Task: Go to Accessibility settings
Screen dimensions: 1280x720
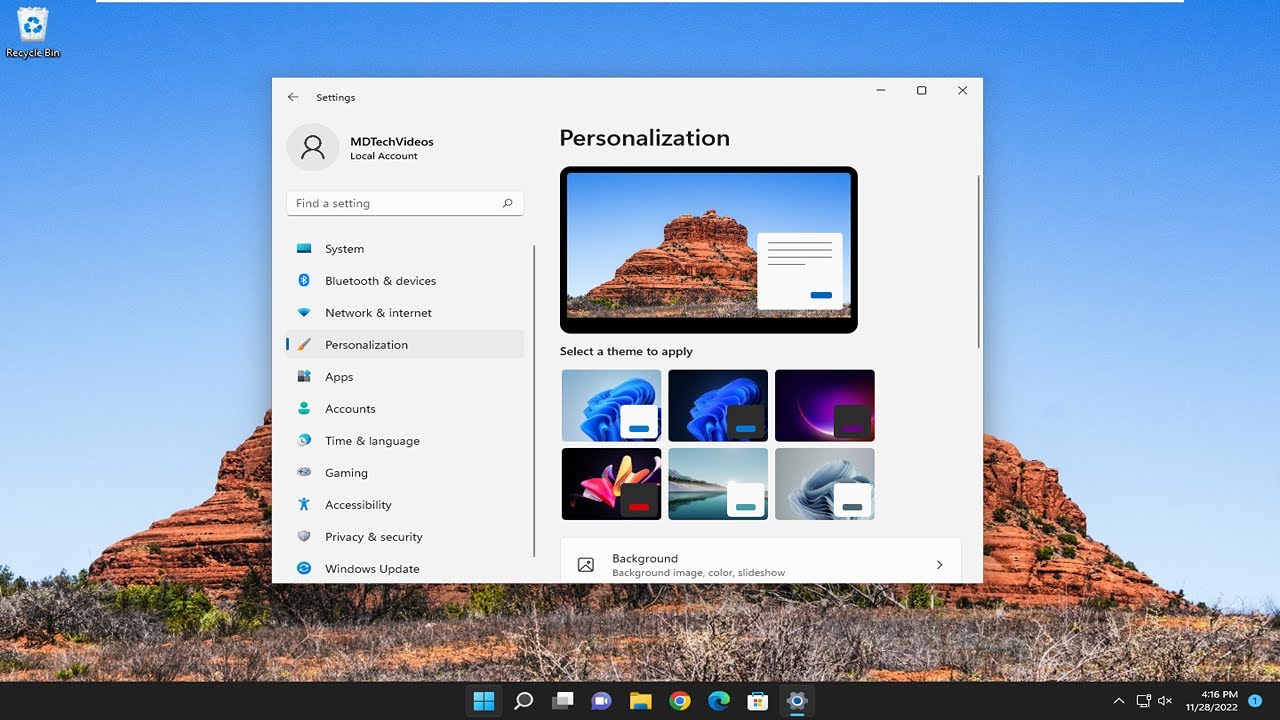Action: click(405, 505)
